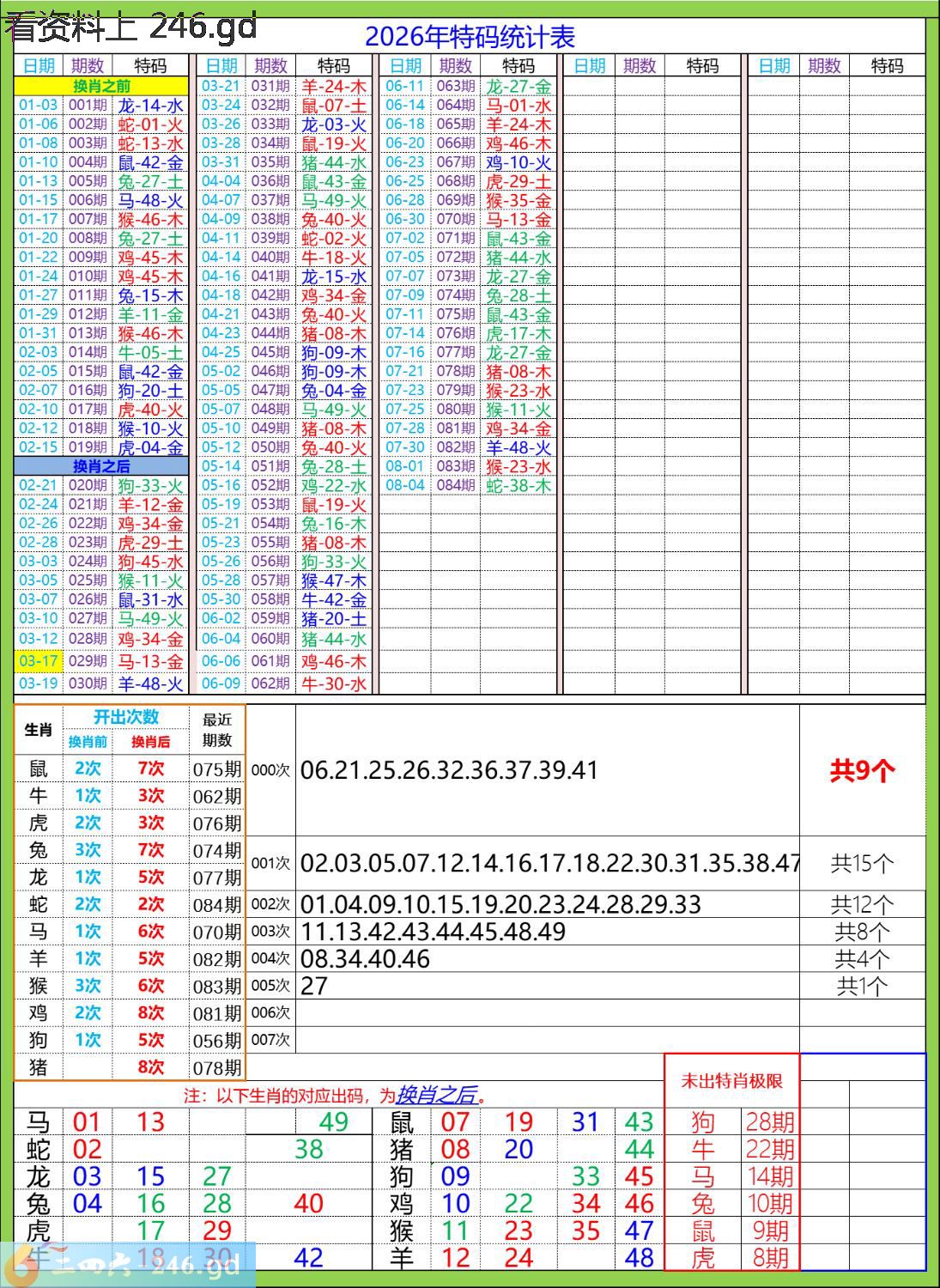940x1288 pixels.
Task: Select period cell 084期
Action: coord(455,485)
